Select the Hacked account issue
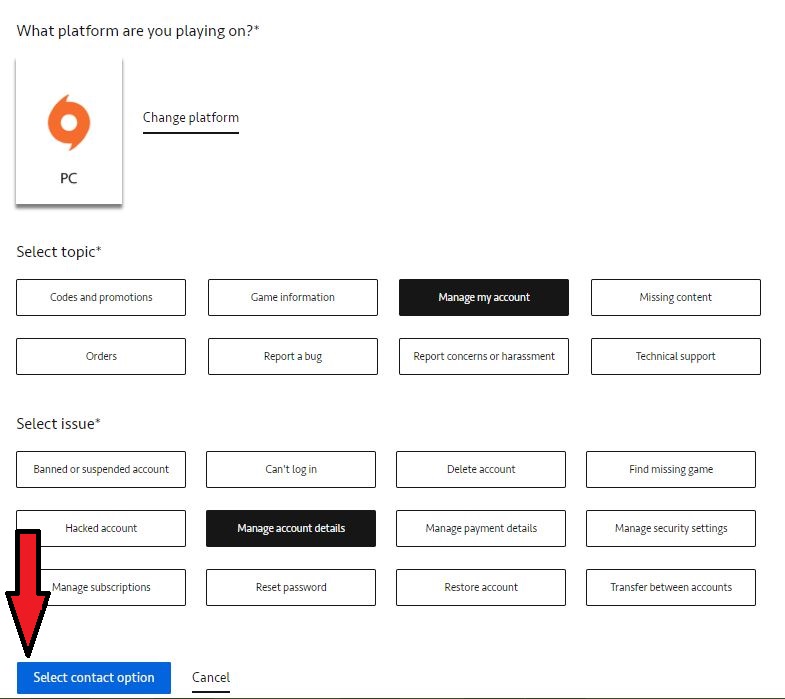The height and width of the screenshot is (699, 785). (101, 528)
